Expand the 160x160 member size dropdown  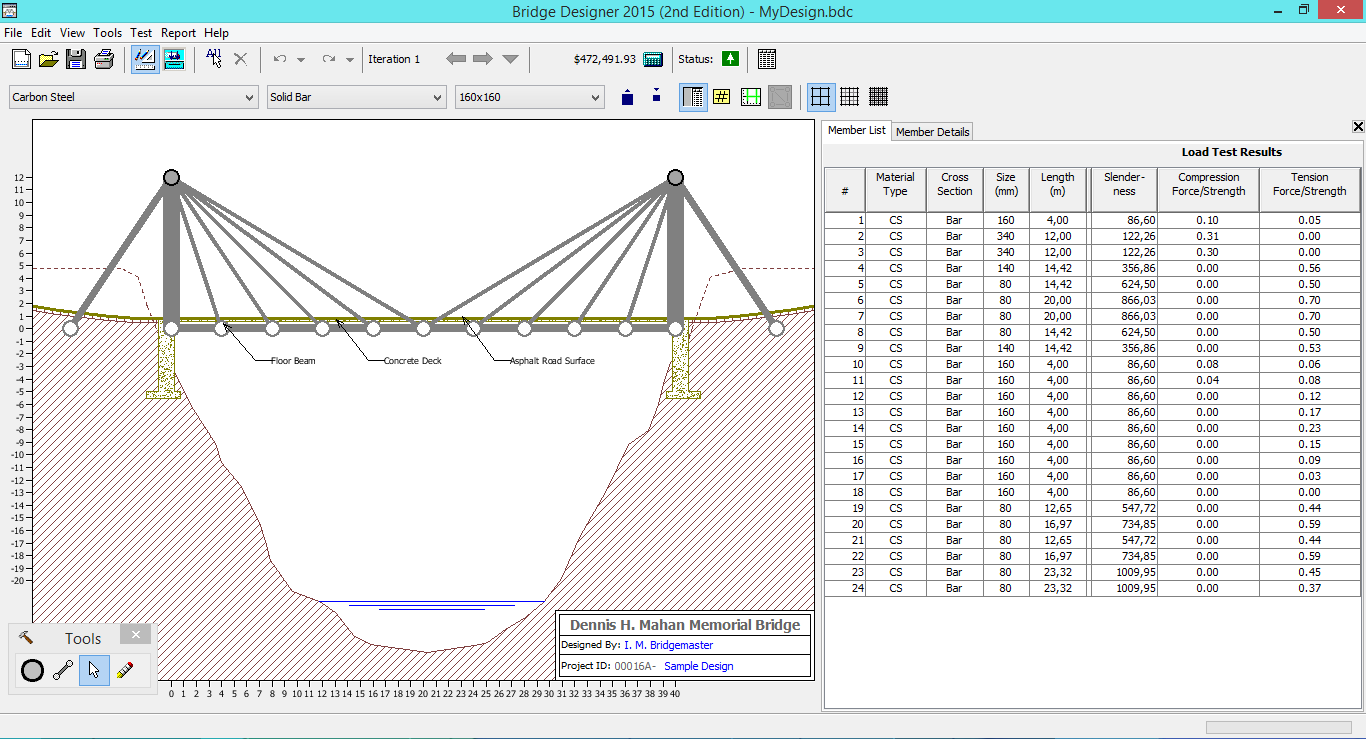click(x=594, y=96)
